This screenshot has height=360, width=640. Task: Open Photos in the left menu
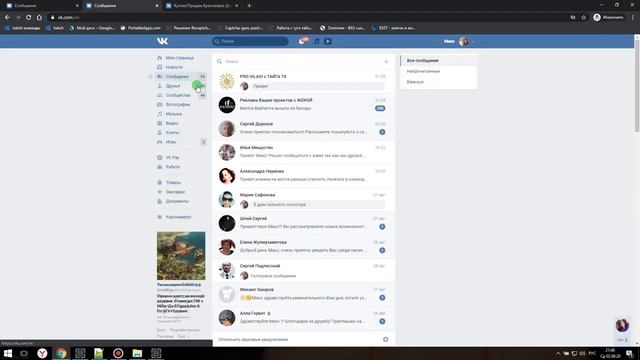click(178, 104)
